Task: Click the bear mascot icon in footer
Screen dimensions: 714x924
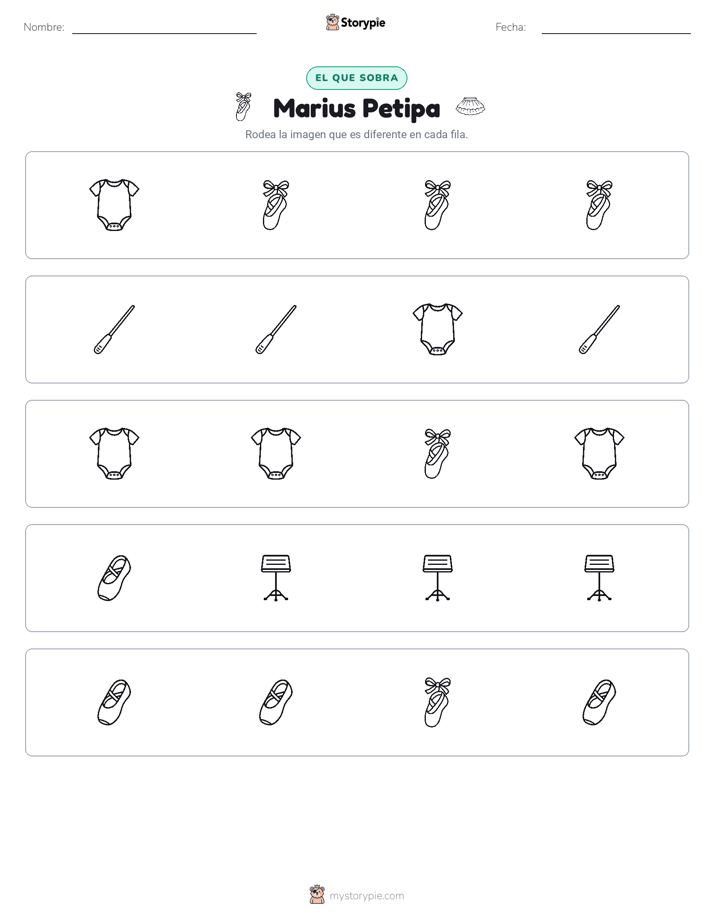Action: (317, 895)
